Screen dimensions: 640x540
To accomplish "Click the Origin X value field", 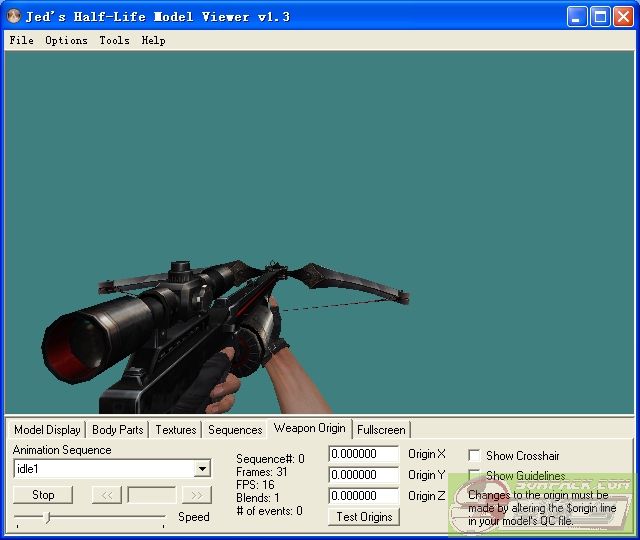I will tap(363, 454).
